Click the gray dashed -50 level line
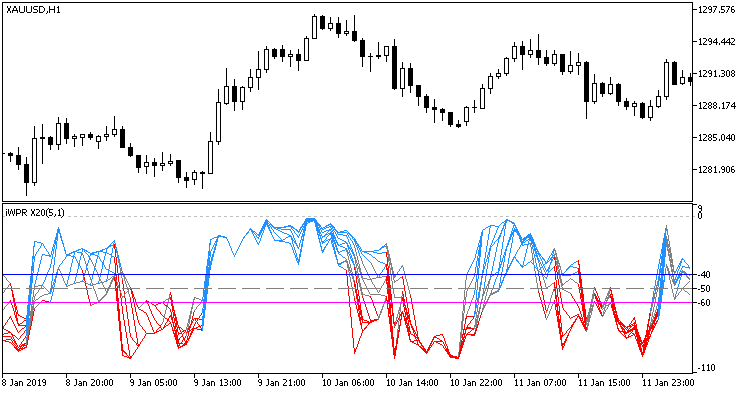The height and width of the screenshot is (394, 750). coord(348,288)
